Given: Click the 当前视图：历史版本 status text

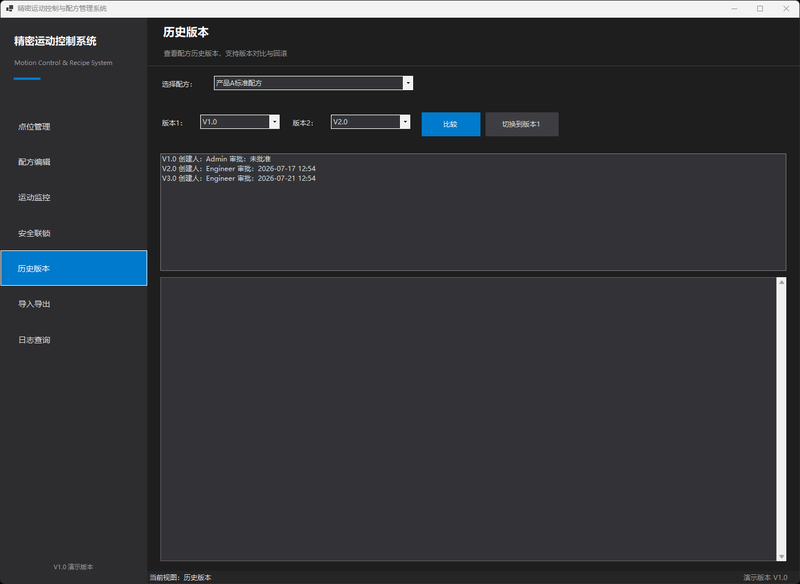Looking at the screenshot, I should (181, 577).
